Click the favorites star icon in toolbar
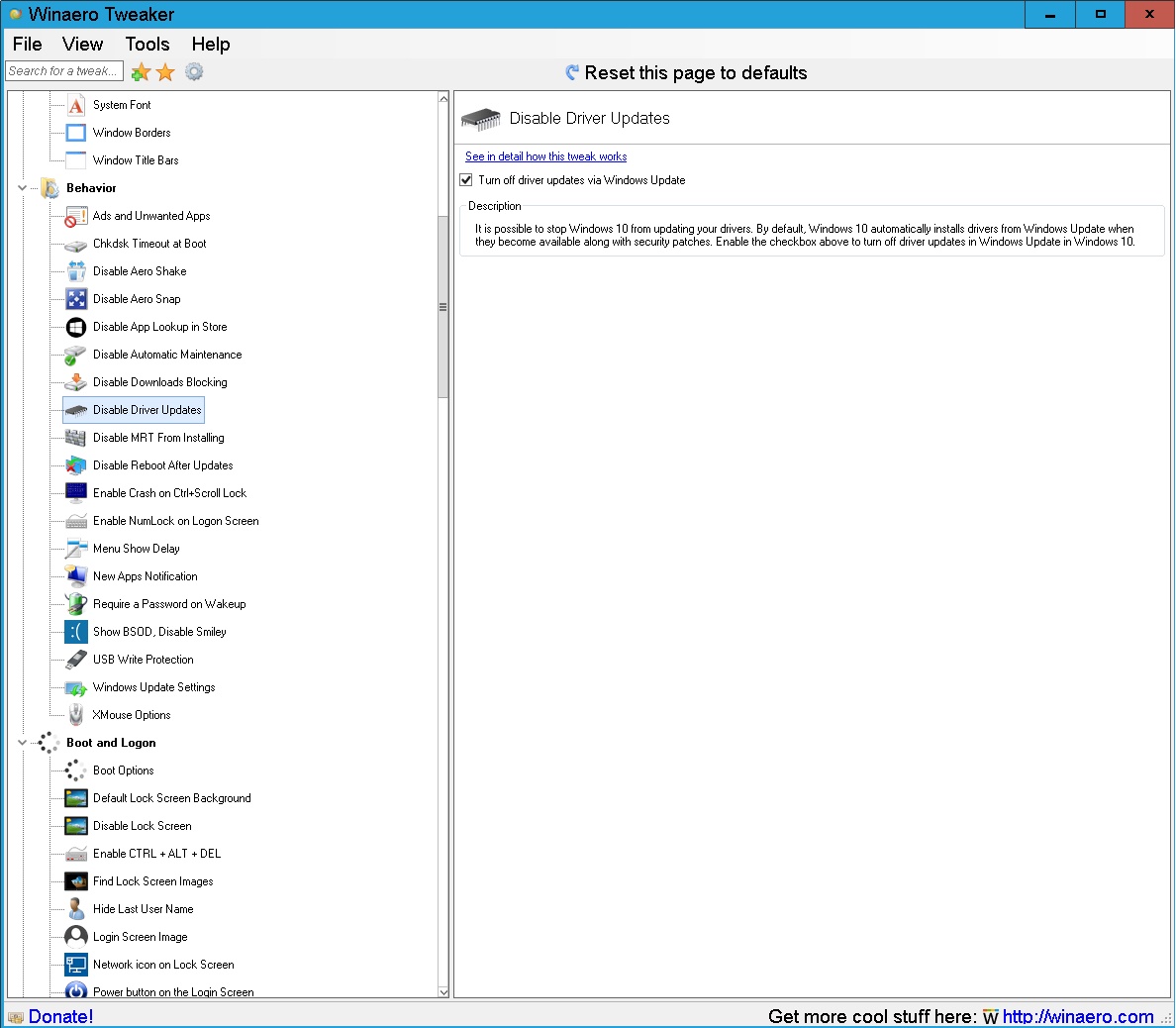1176x1028 pixels. point(165,72)
